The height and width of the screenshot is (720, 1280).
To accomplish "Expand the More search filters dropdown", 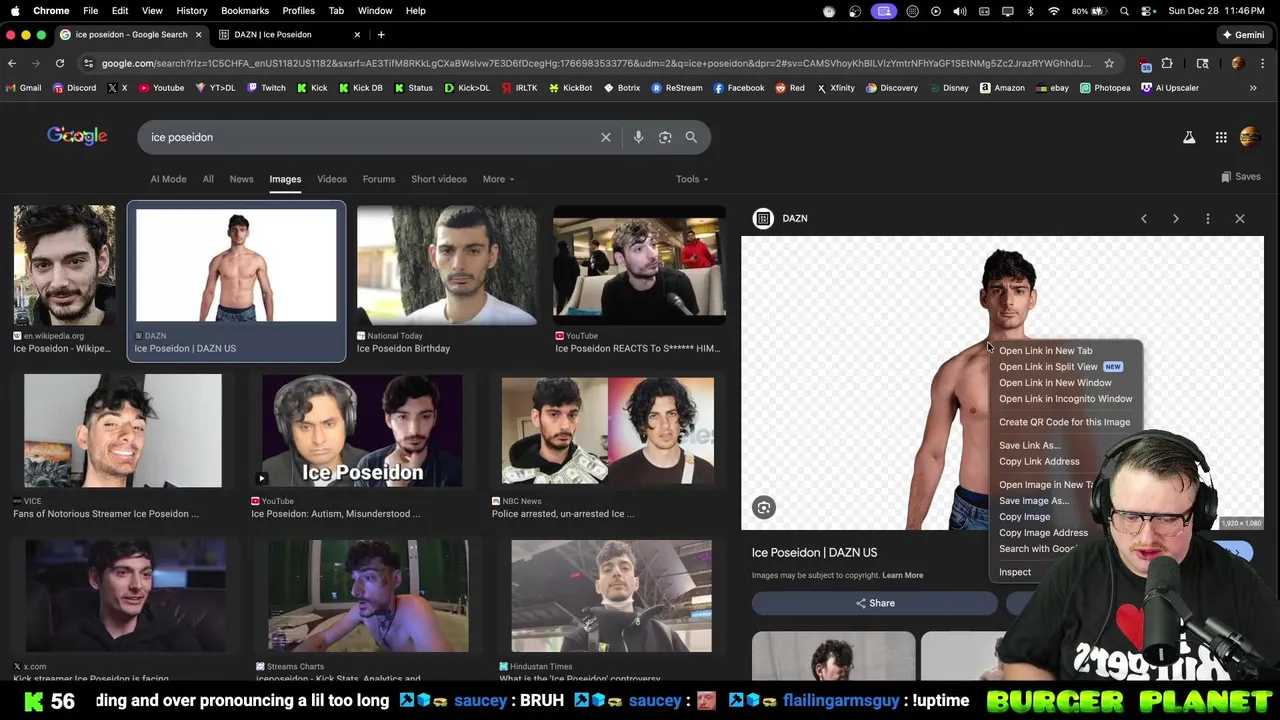I will click(498, 179).
